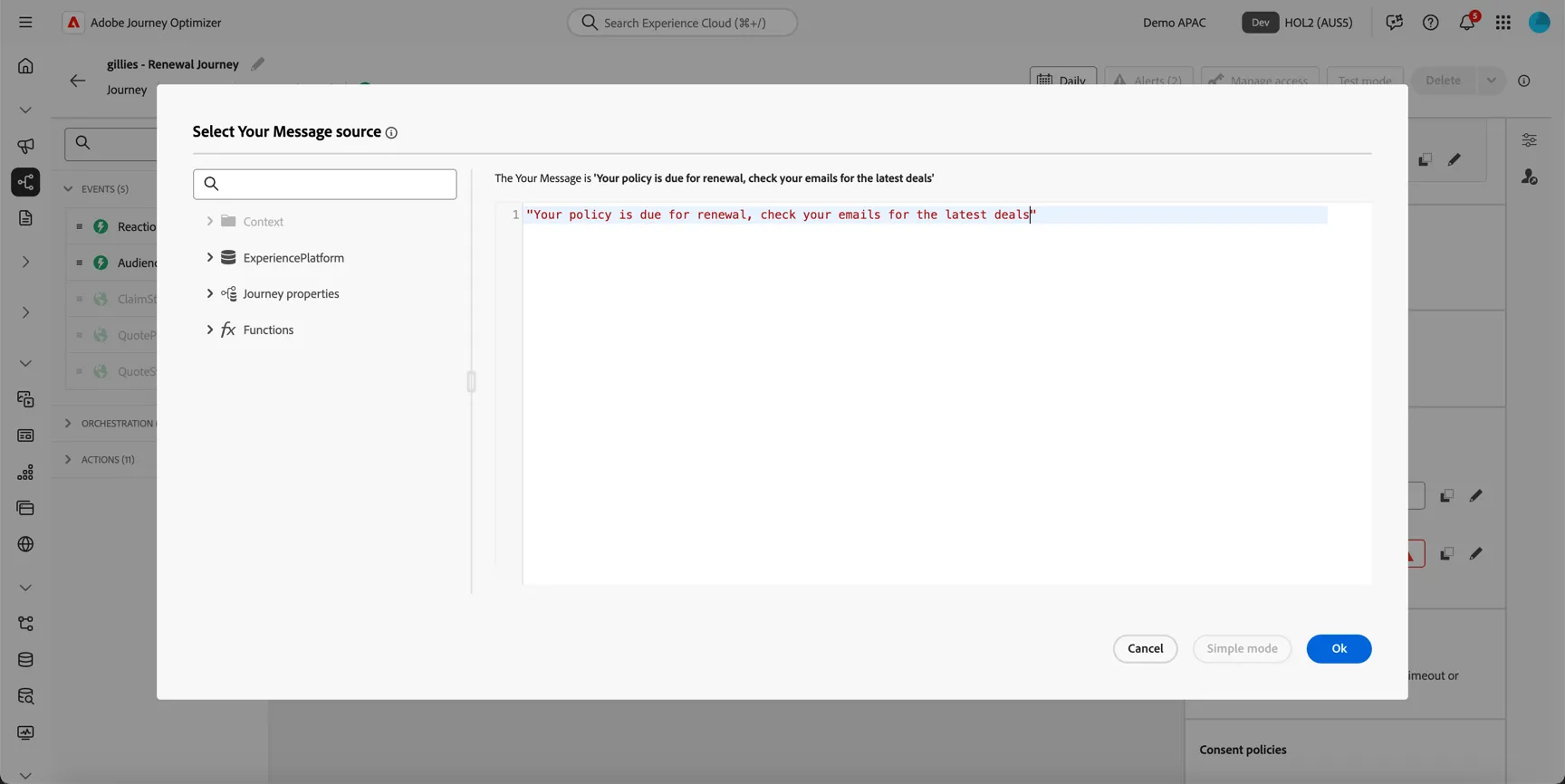Open the database icon in the sidebar
The image size is (1565, 784).
point(25,660)
